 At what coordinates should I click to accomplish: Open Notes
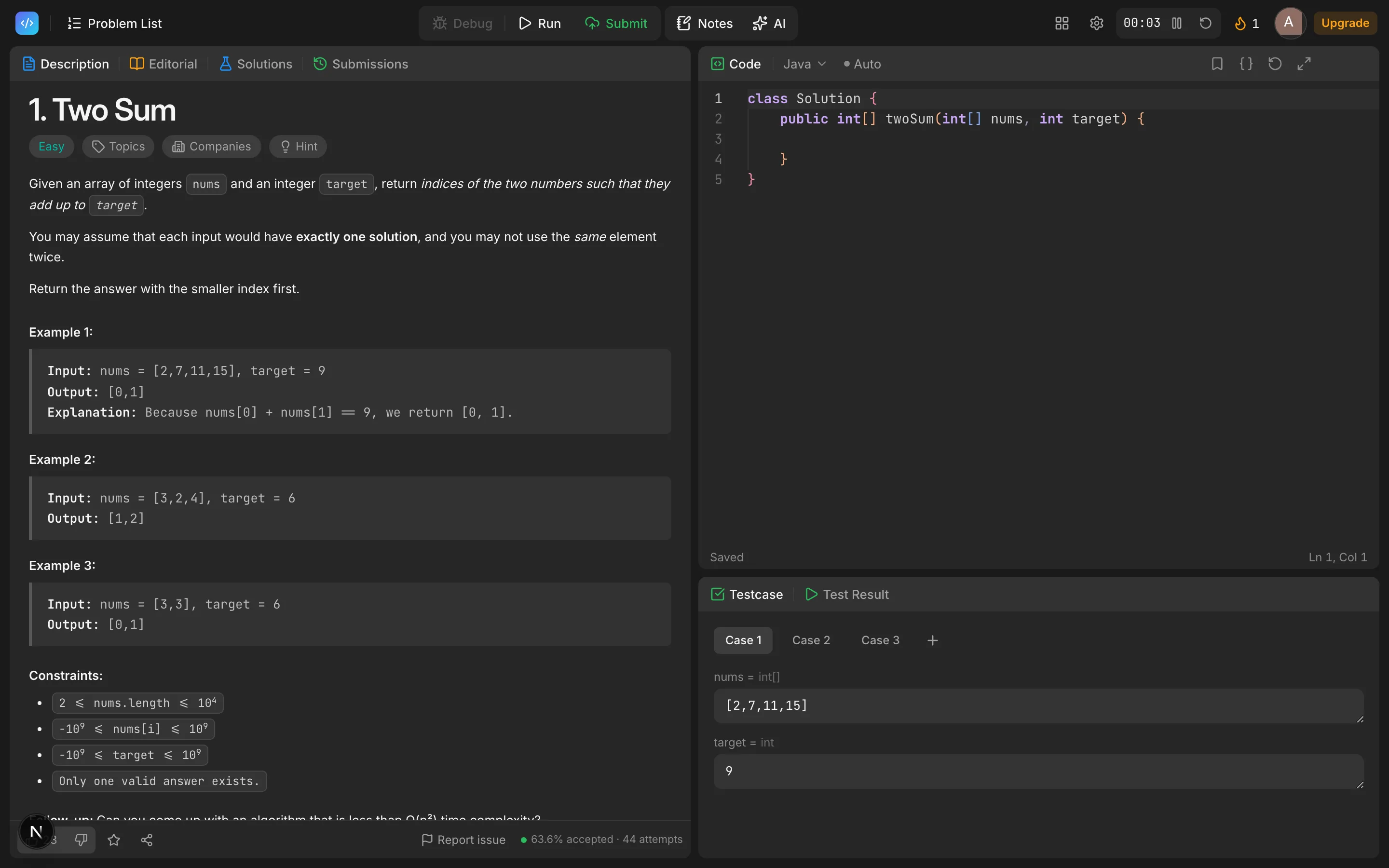point(705,24)
